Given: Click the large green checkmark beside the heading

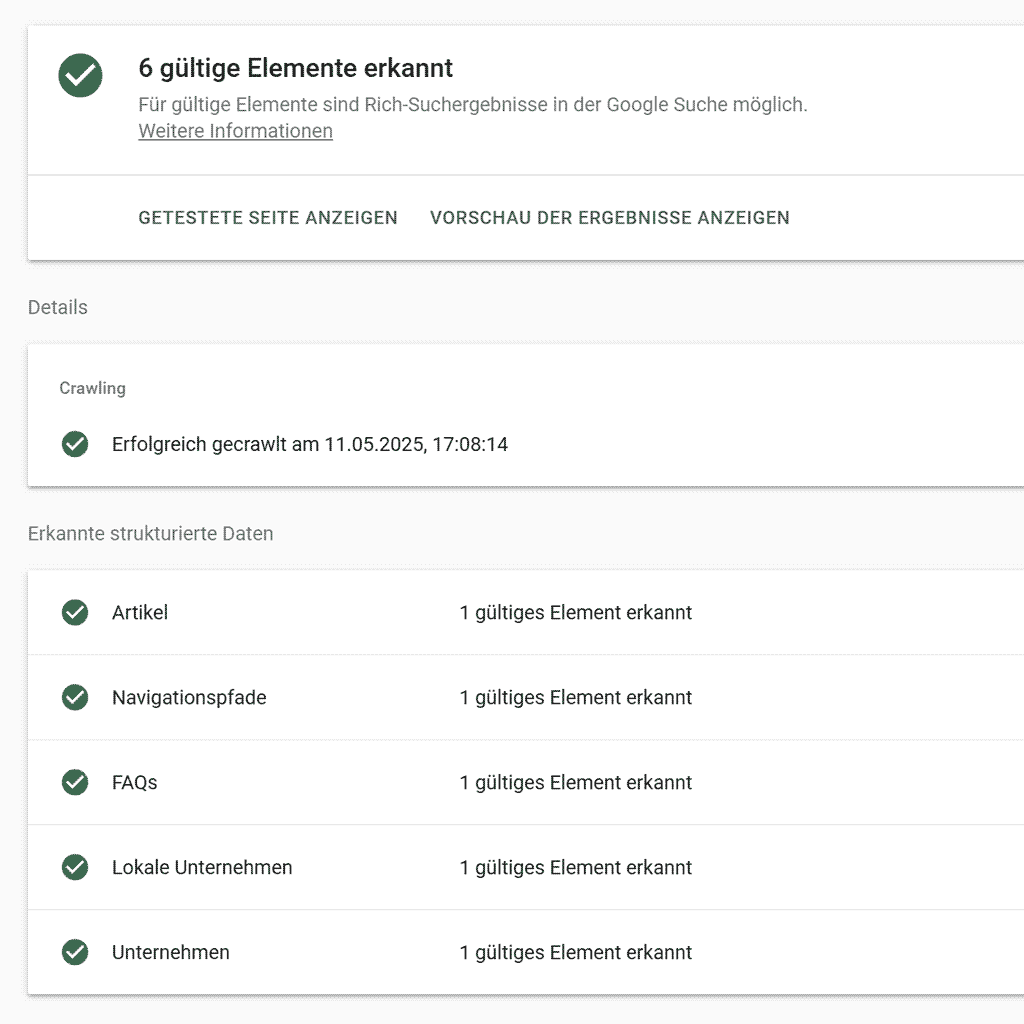Looking at the screenshot, I should 80,76.
